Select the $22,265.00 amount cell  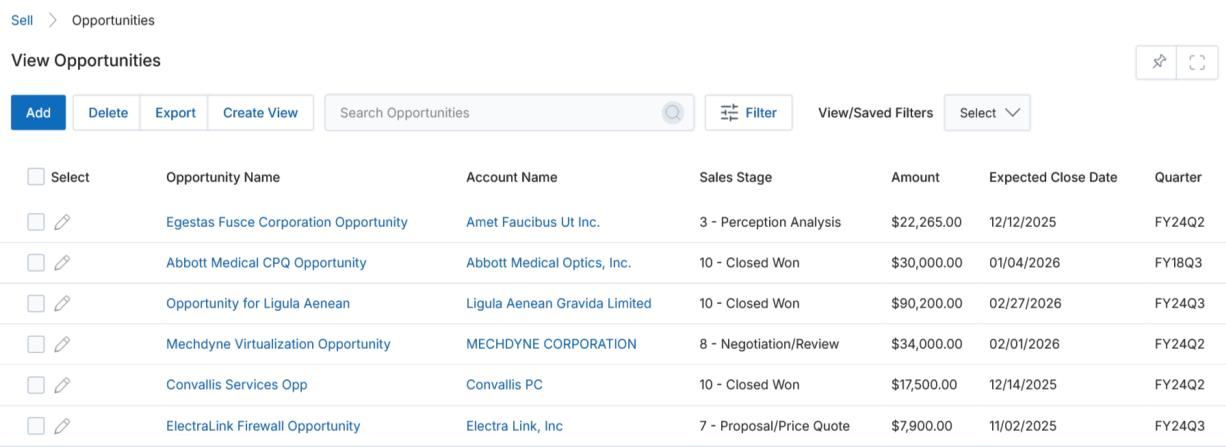pos(927,222)
